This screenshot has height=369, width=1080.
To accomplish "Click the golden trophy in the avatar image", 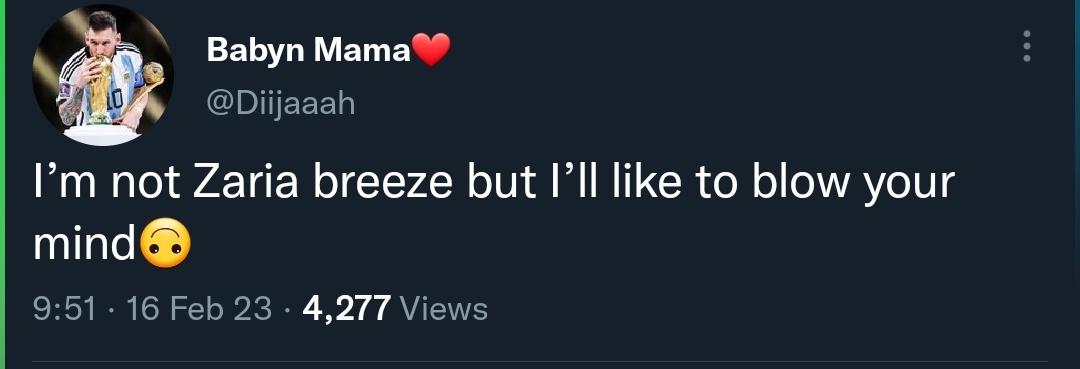I will tap(101, 91).
